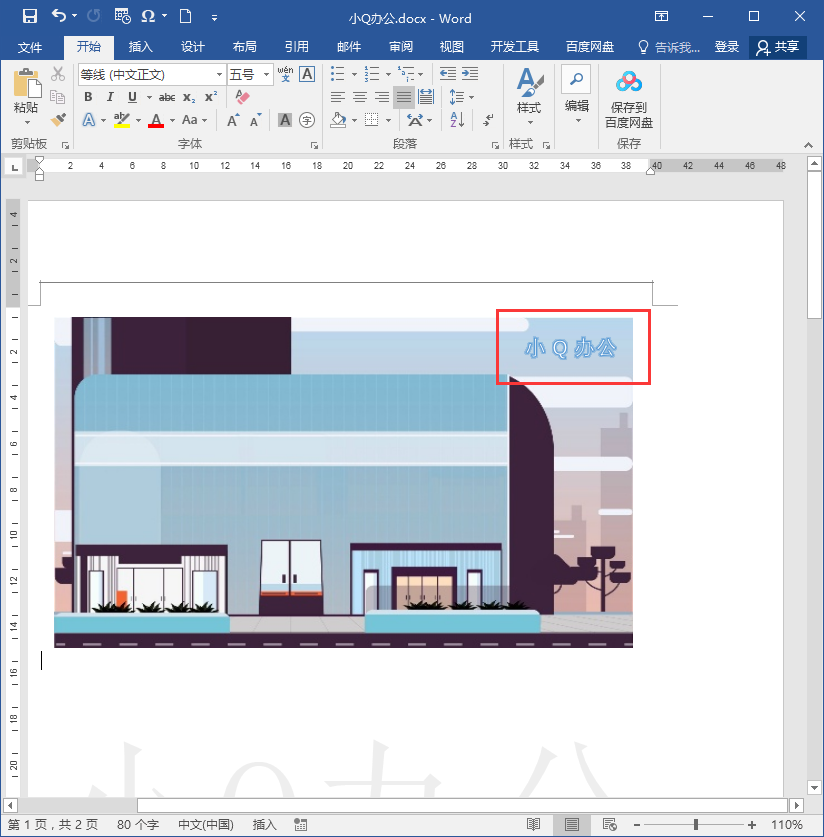Undo the last action
The width and height of the screenshot is (824, 837).
point(59,16)
